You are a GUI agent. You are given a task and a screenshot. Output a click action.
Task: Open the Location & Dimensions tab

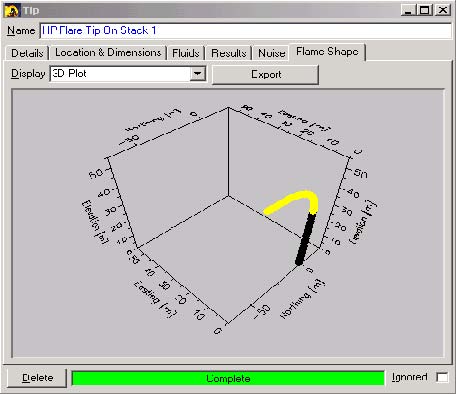point(108,53)
